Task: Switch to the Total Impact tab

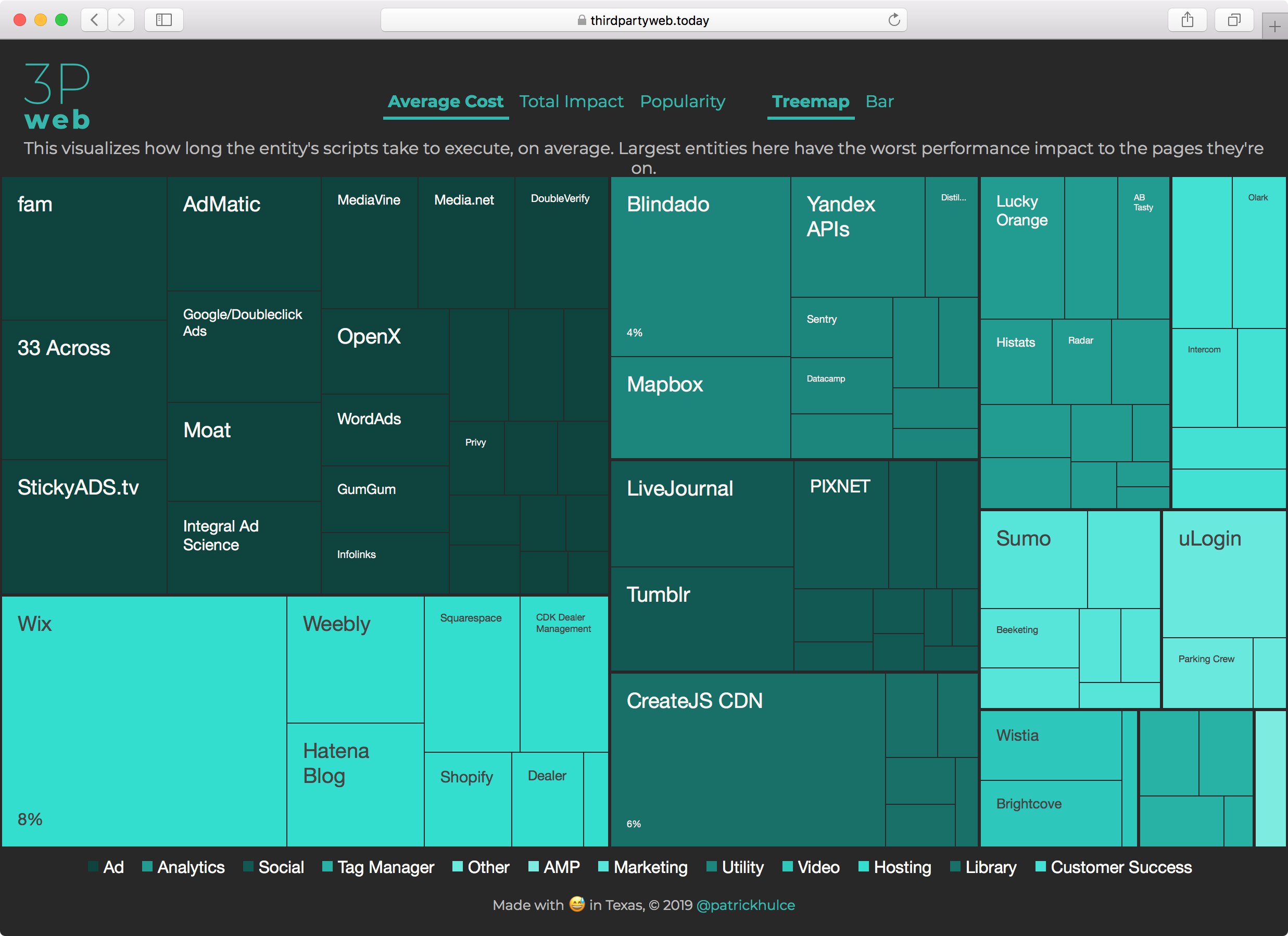Action: pos(571,102)
